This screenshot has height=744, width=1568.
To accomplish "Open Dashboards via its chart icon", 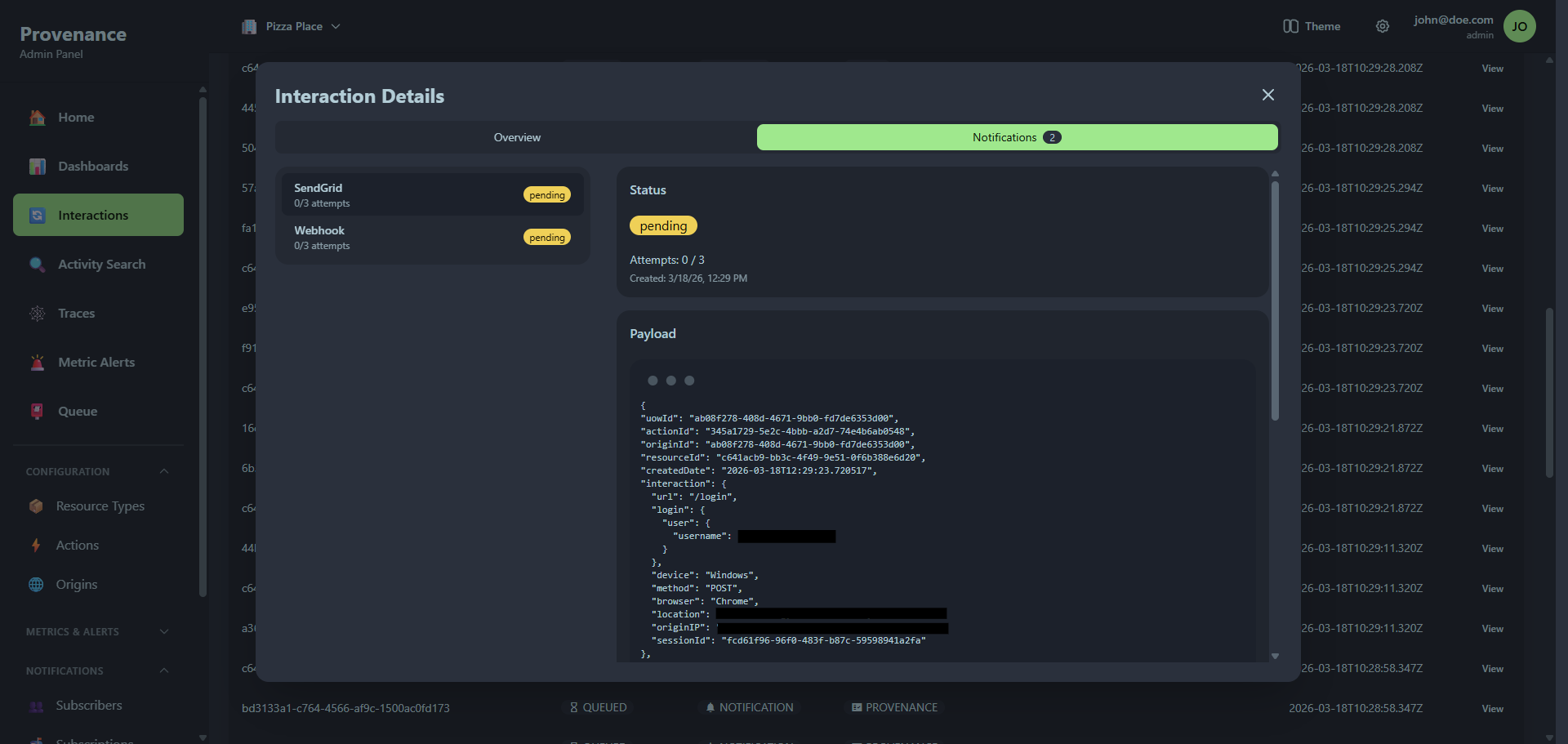I will [38, 167].
